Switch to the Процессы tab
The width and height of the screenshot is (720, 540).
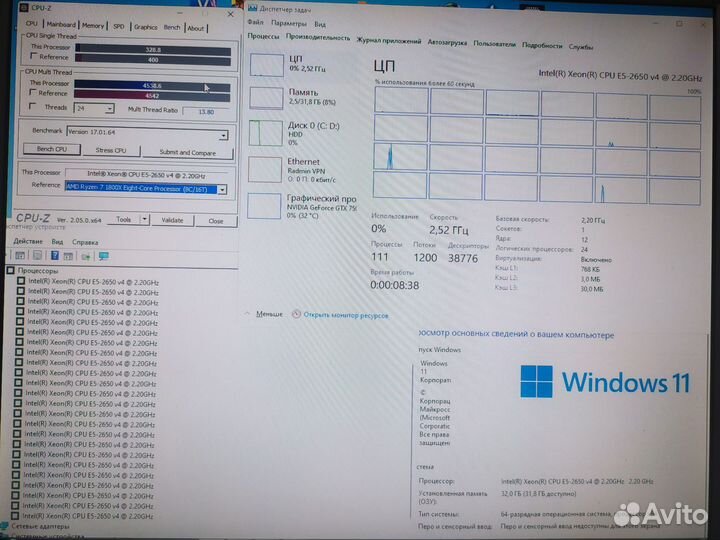[x=263, y=36]
